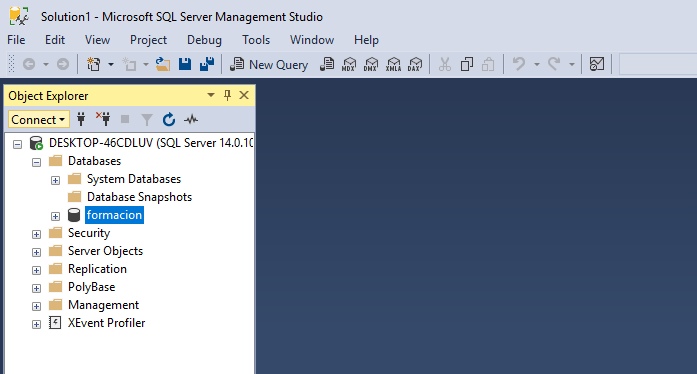Viewport: 697px width, 374px height.
Task: Click the Disconnect plug icon
Action: tap(103, 119)
